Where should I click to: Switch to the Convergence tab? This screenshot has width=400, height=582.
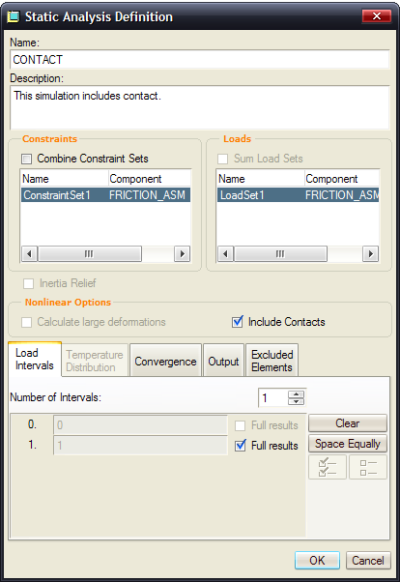pyautogui.click(x=165, y=361)
